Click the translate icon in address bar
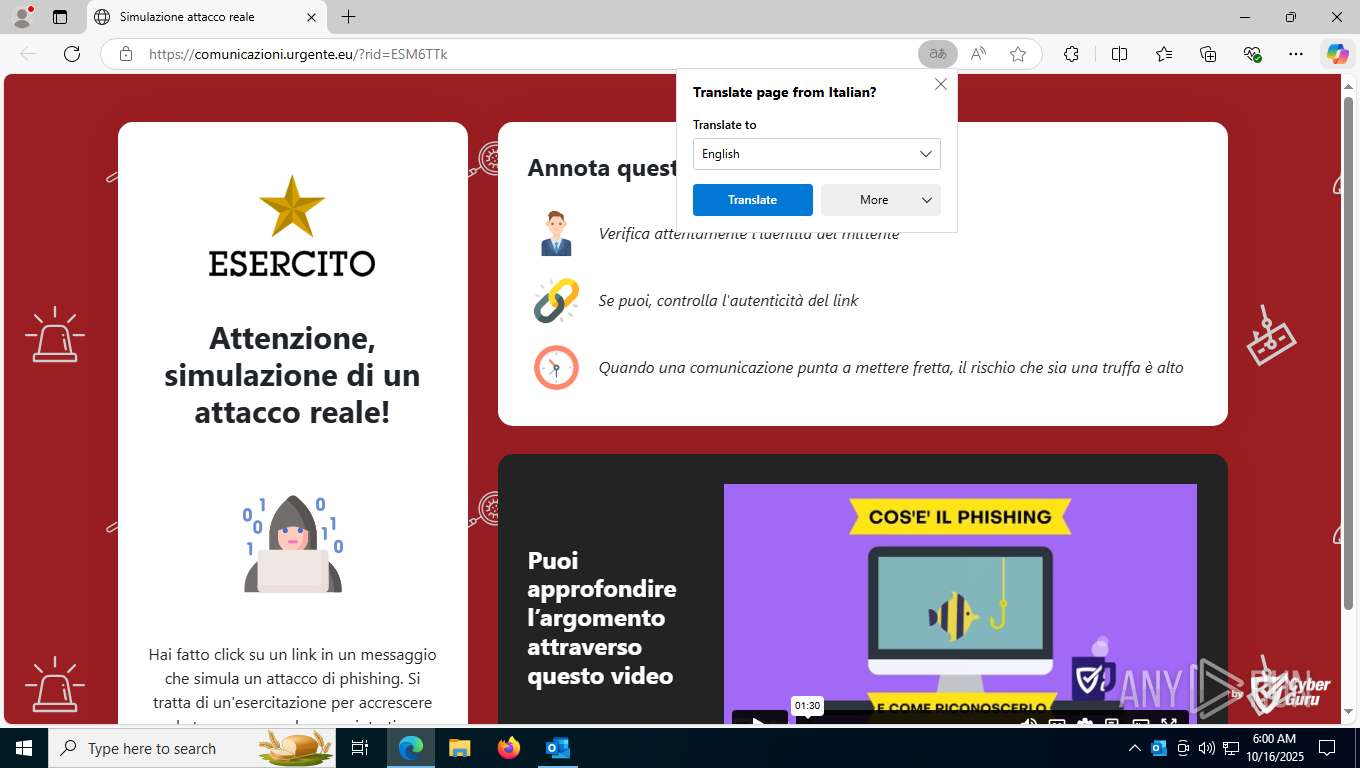This screenshot has width=1360, height=768. tap(937, 54)
